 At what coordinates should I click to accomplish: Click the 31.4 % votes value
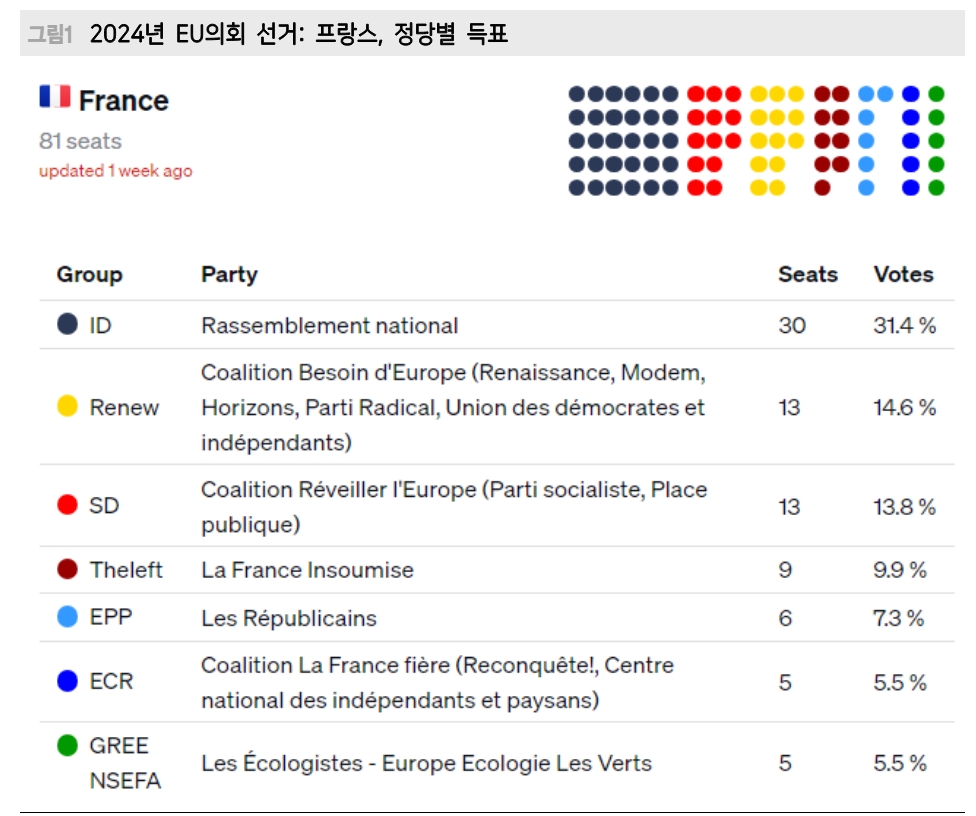coord(904,326)
